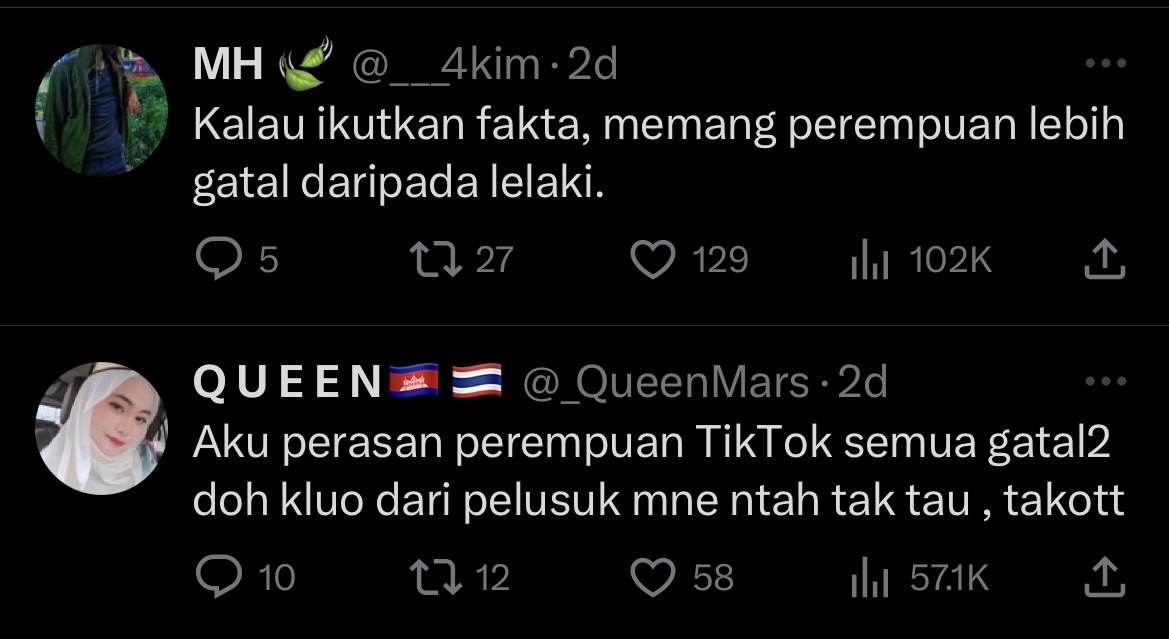Click the MH display name
This screenshot has height=639, width=1169.
[228, 66]
